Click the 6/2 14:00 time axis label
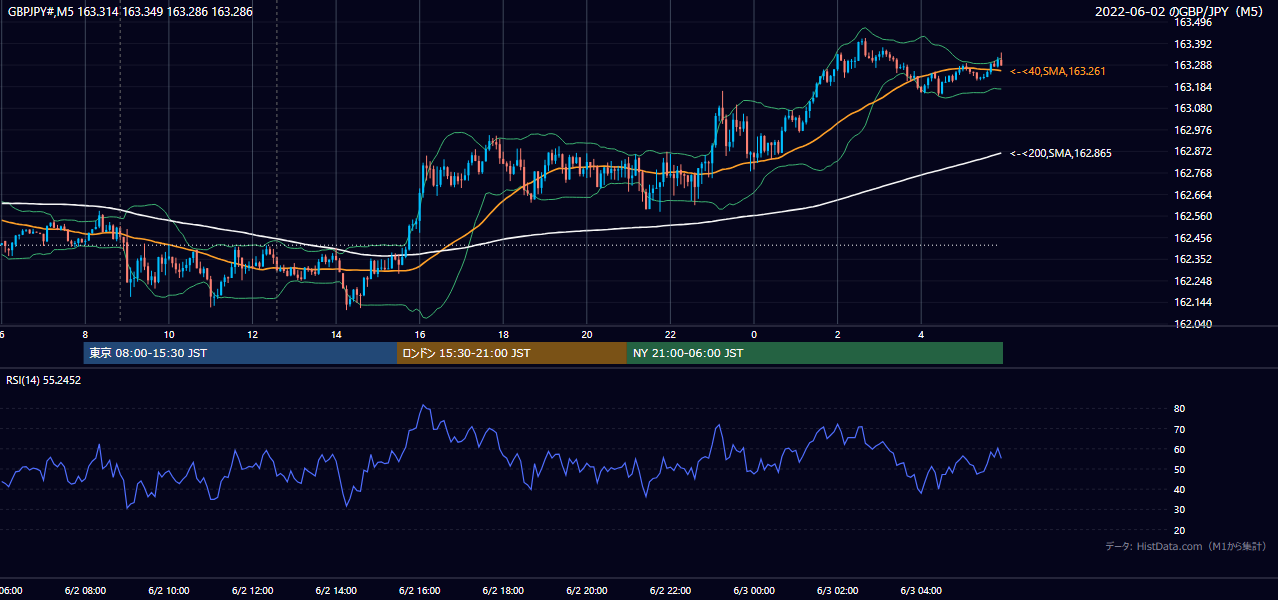 [336, 590]
